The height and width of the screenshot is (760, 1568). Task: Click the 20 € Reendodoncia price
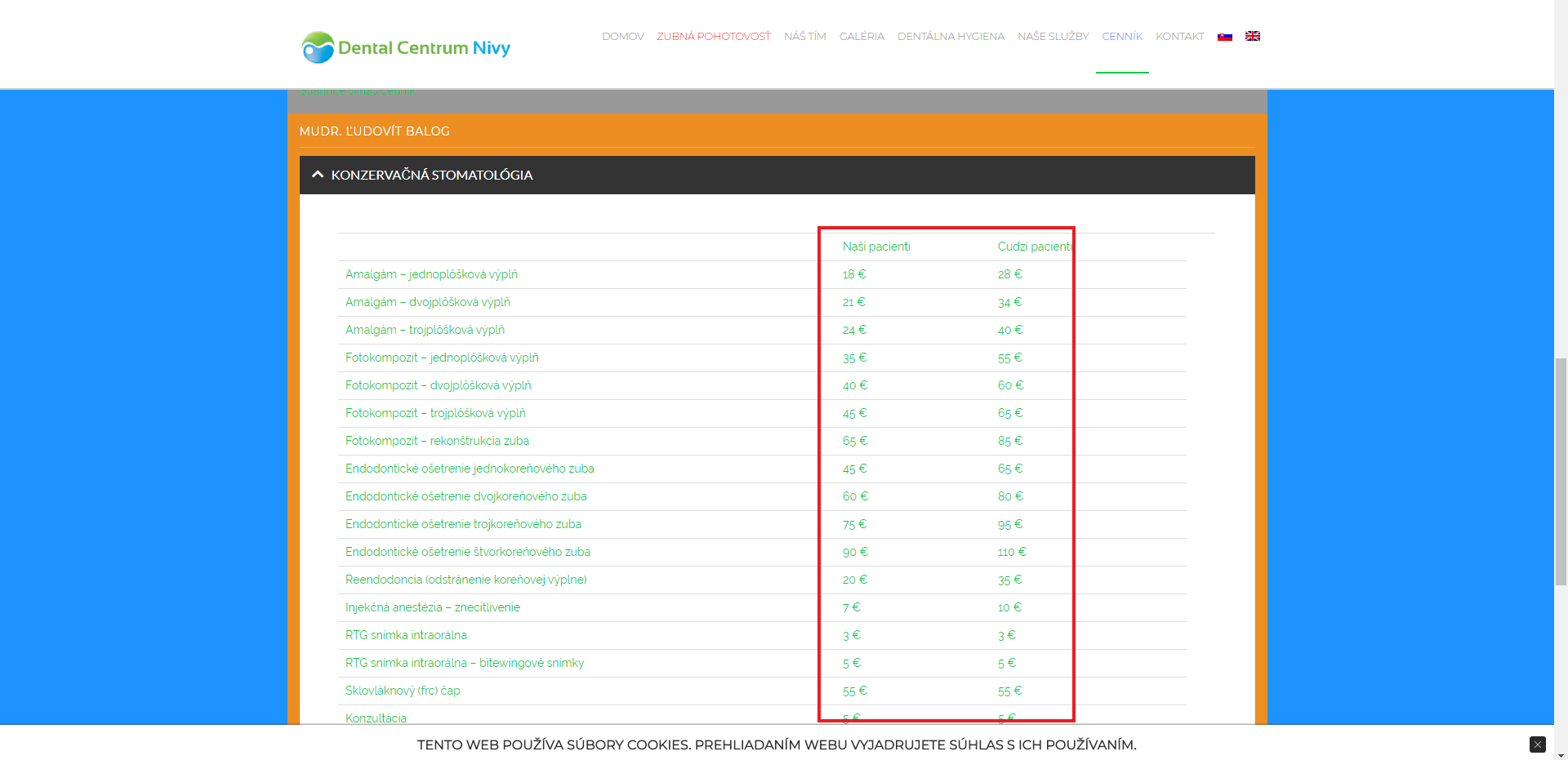pyautogui.click(x=855, y=580)
